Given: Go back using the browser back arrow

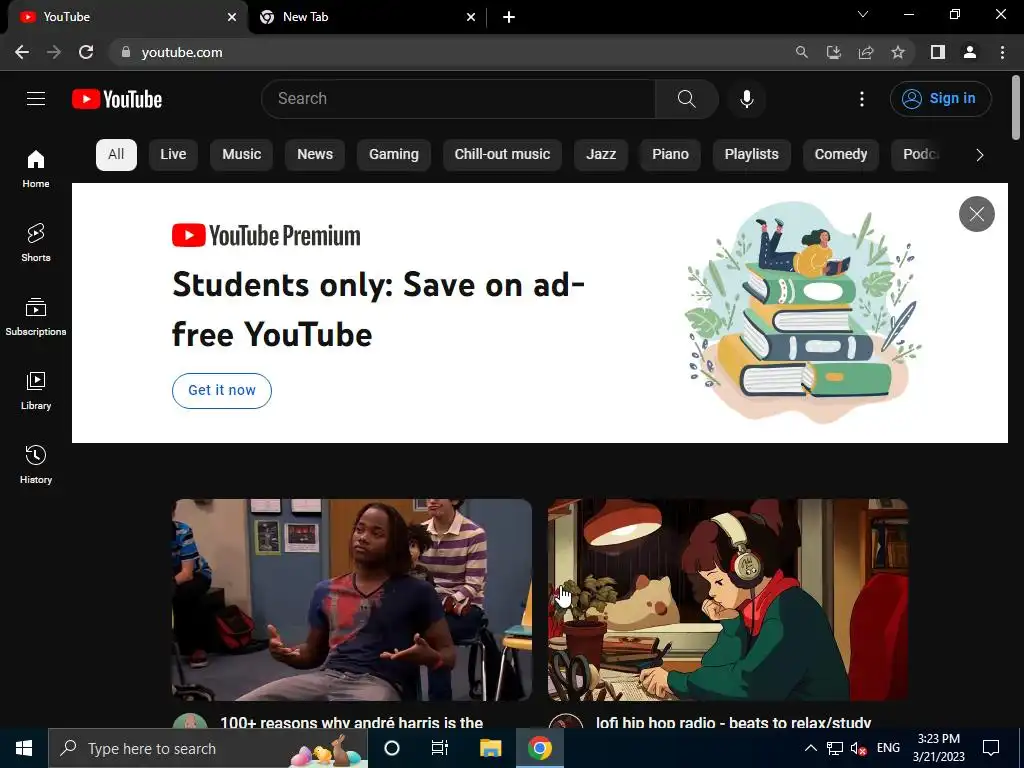Looking at the screenshot, I should pos(22,52).
